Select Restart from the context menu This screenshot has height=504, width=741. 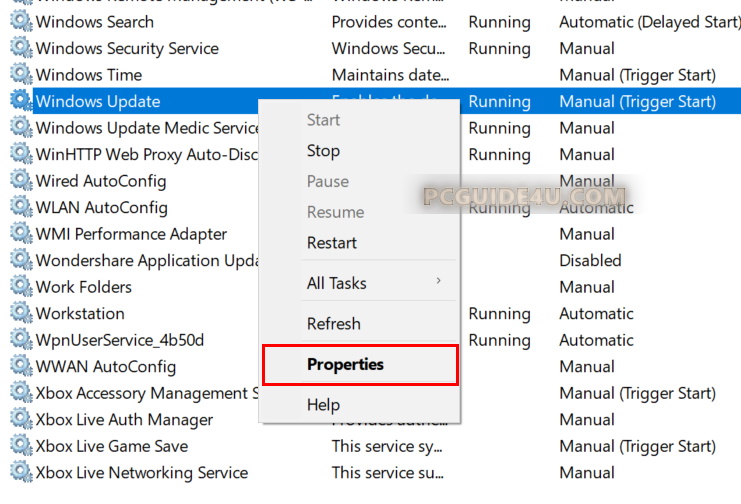point(331,243)
